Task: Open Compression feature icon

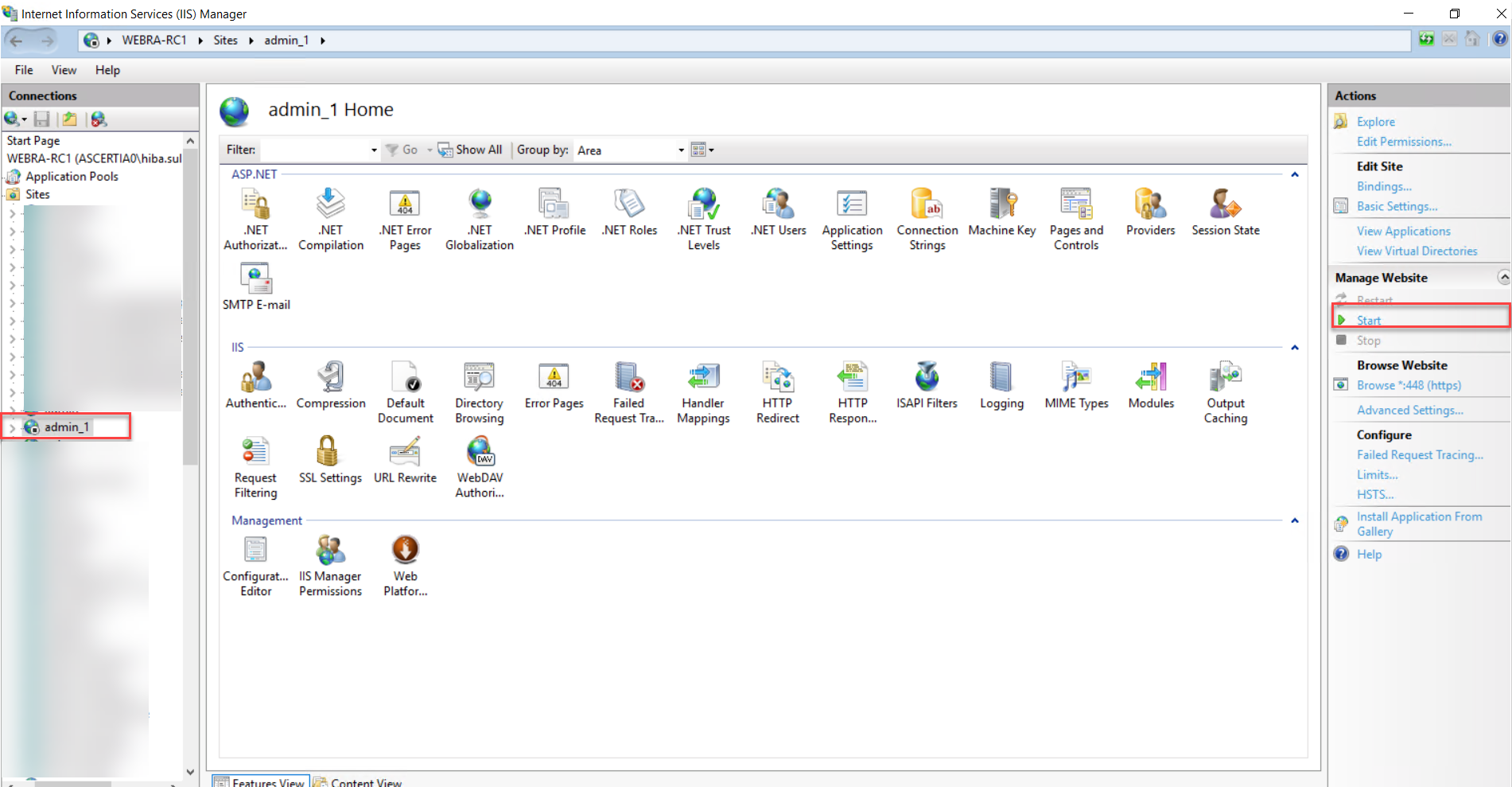Action: pyautogui.click(x=331, y=377)
